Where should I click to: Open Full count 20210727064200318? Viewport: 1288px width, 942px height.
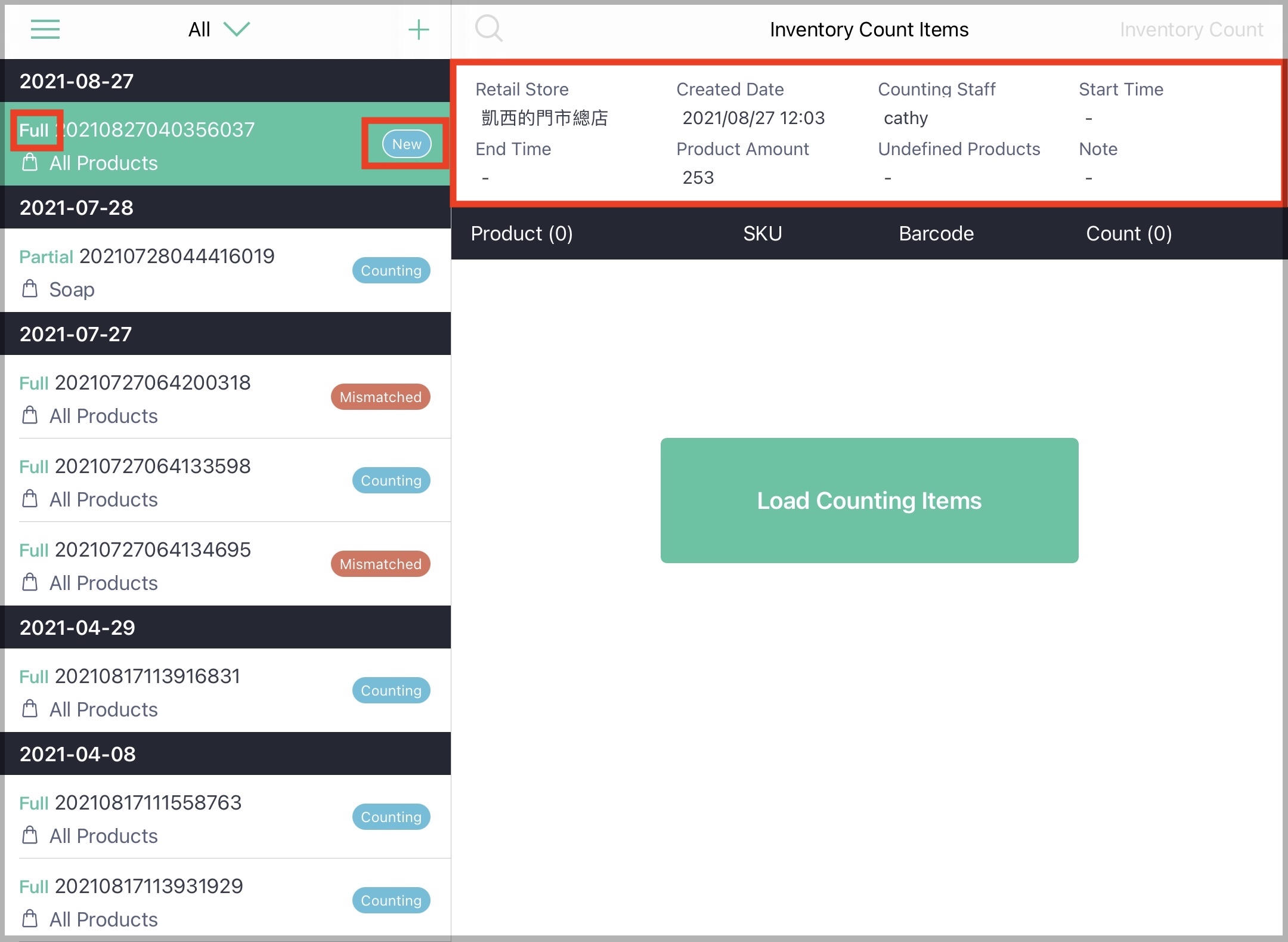point(227,397)
